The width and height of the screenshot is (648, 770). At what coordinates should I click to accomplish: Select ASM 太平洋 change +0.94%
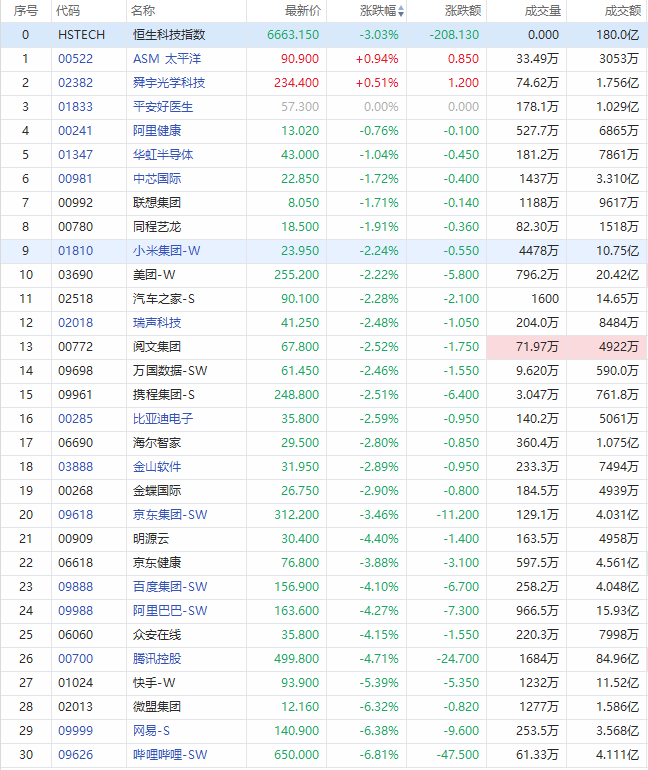(x=377, y=59)
